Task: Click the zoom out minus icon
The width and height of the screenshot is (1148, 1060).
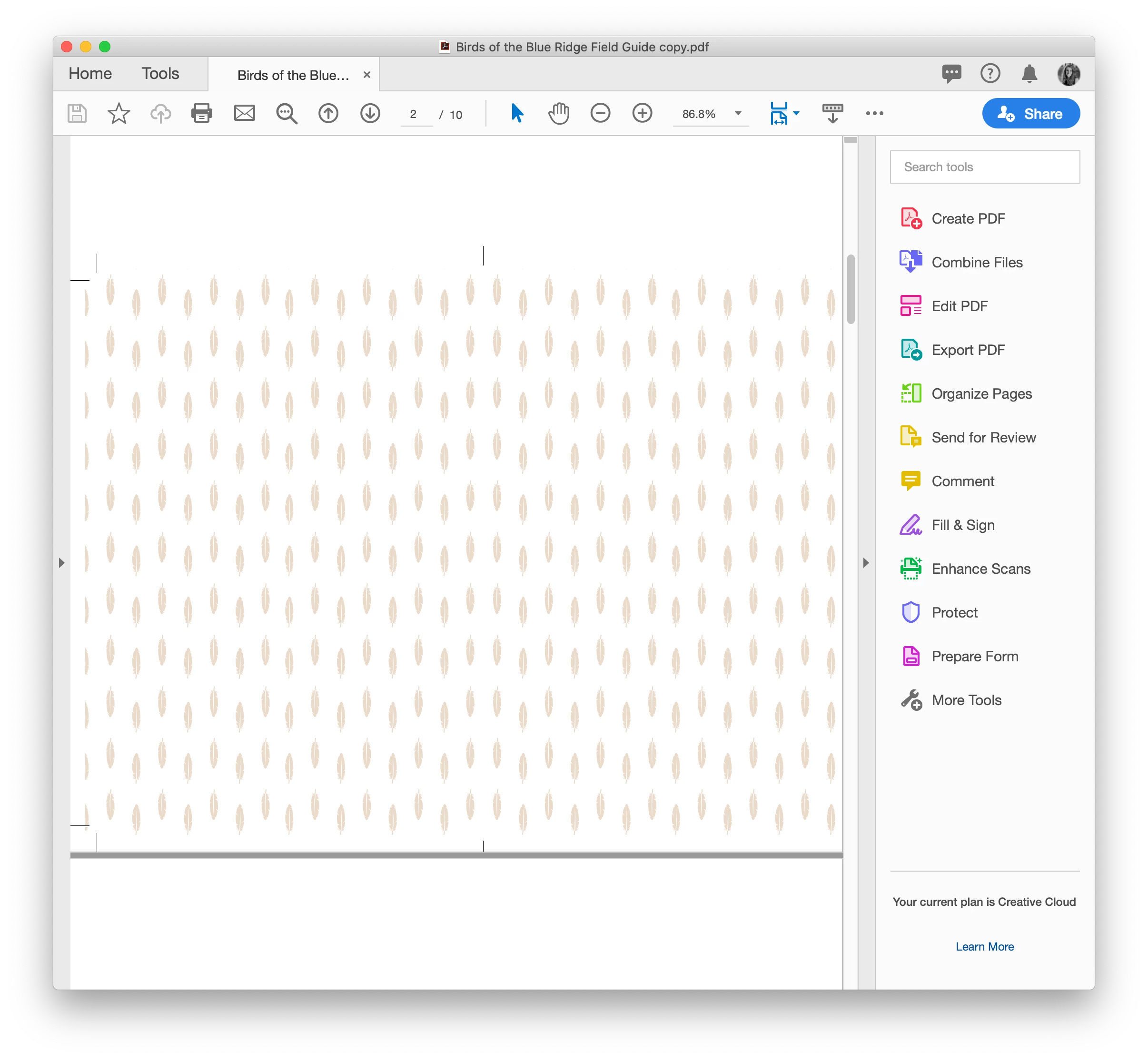Action: [600, 113]
